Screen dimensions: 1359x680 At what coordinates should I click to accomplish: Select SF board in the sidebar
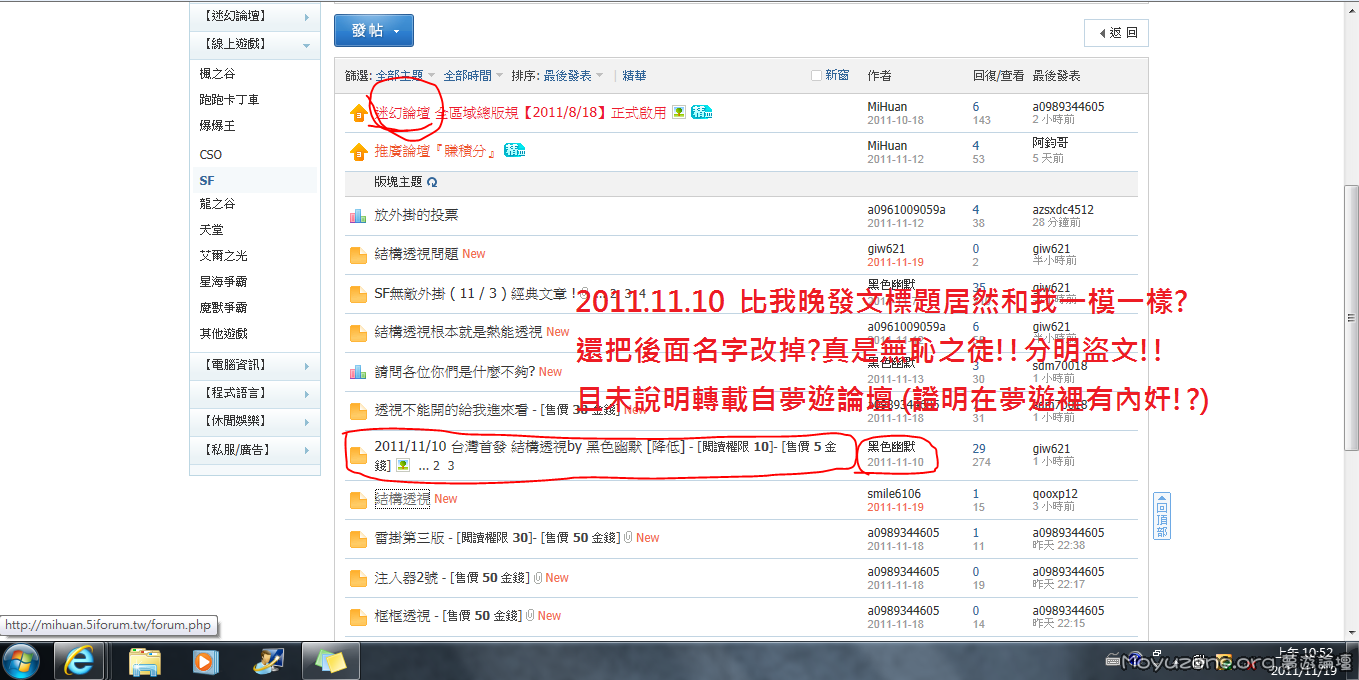pos(207,181)
